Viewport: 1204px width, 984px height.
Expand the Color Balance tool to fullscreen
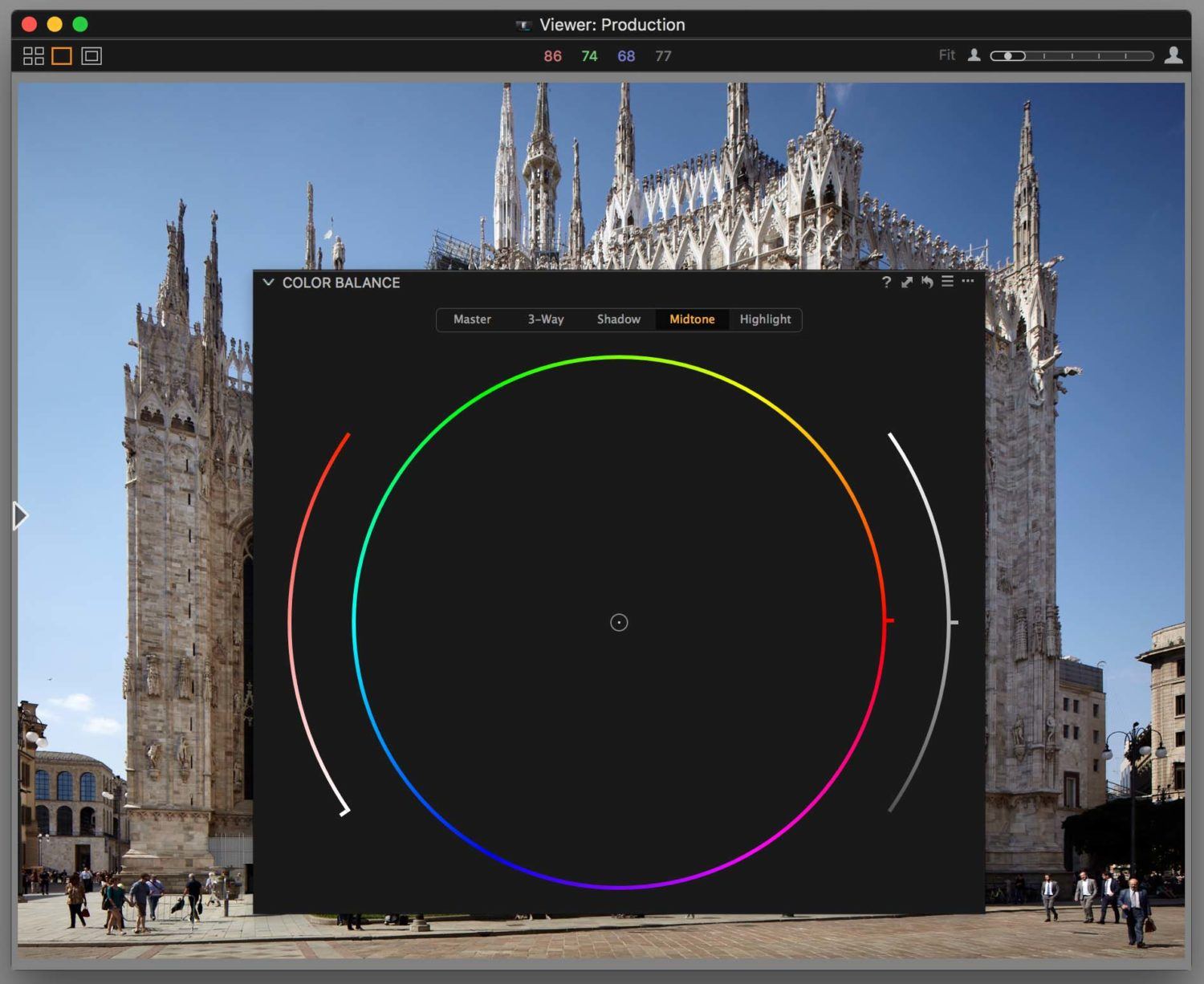pos(906,283)
